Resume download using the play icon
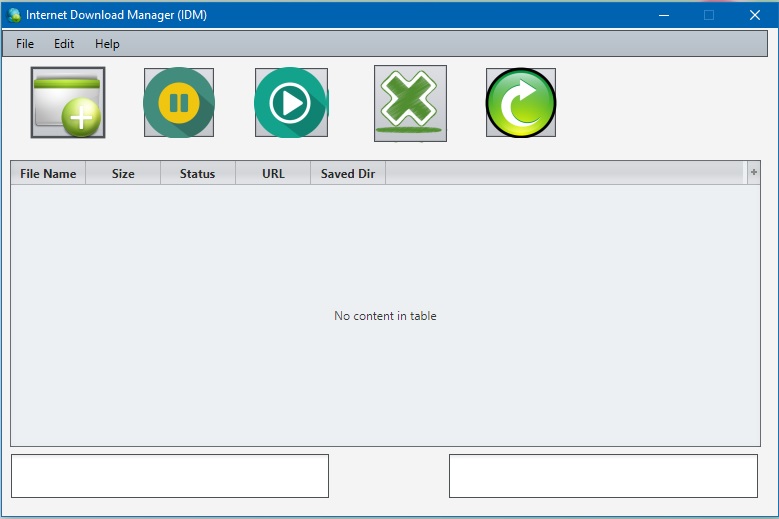The height and width of the screenshot is (519, 779). pyautogui.click(x=291, y=102)
